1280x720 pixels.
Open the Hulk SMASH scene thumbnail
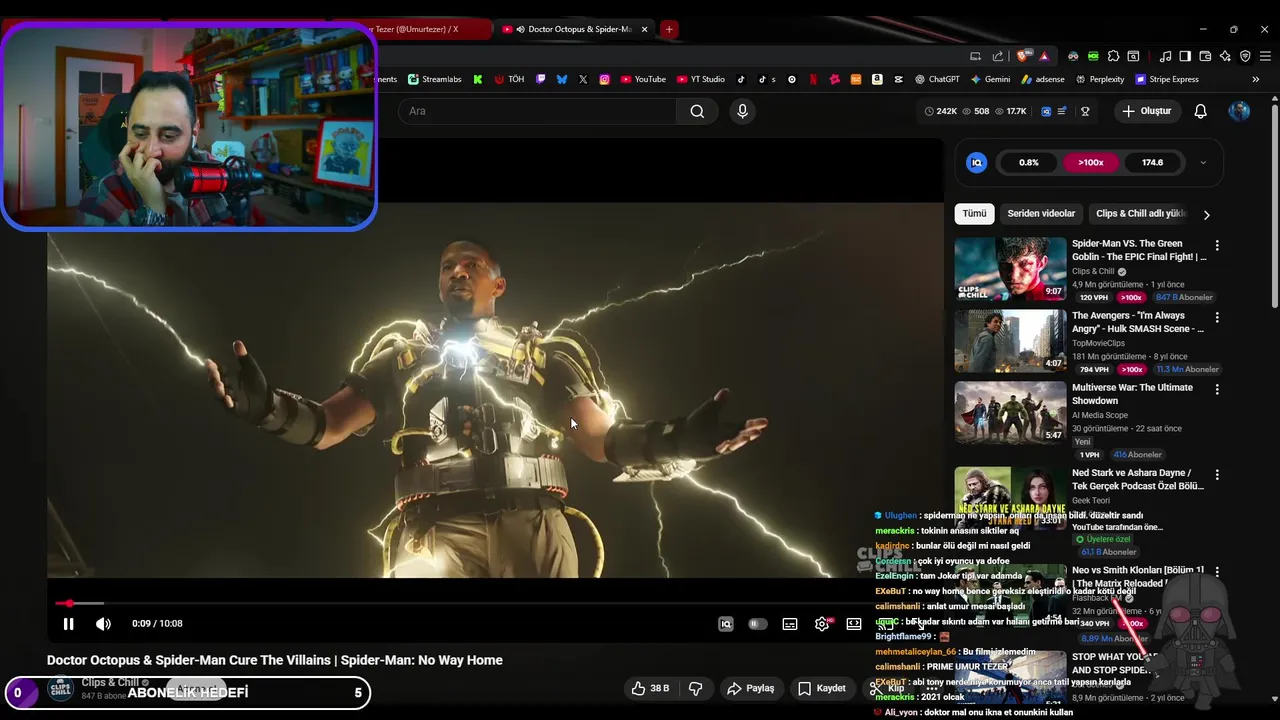[1010, 341]
